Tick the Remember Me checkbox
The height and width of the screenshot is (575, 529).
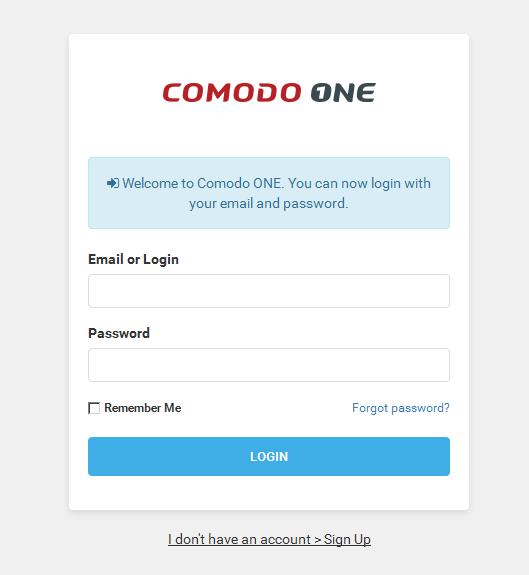click(x=94, y=408)
